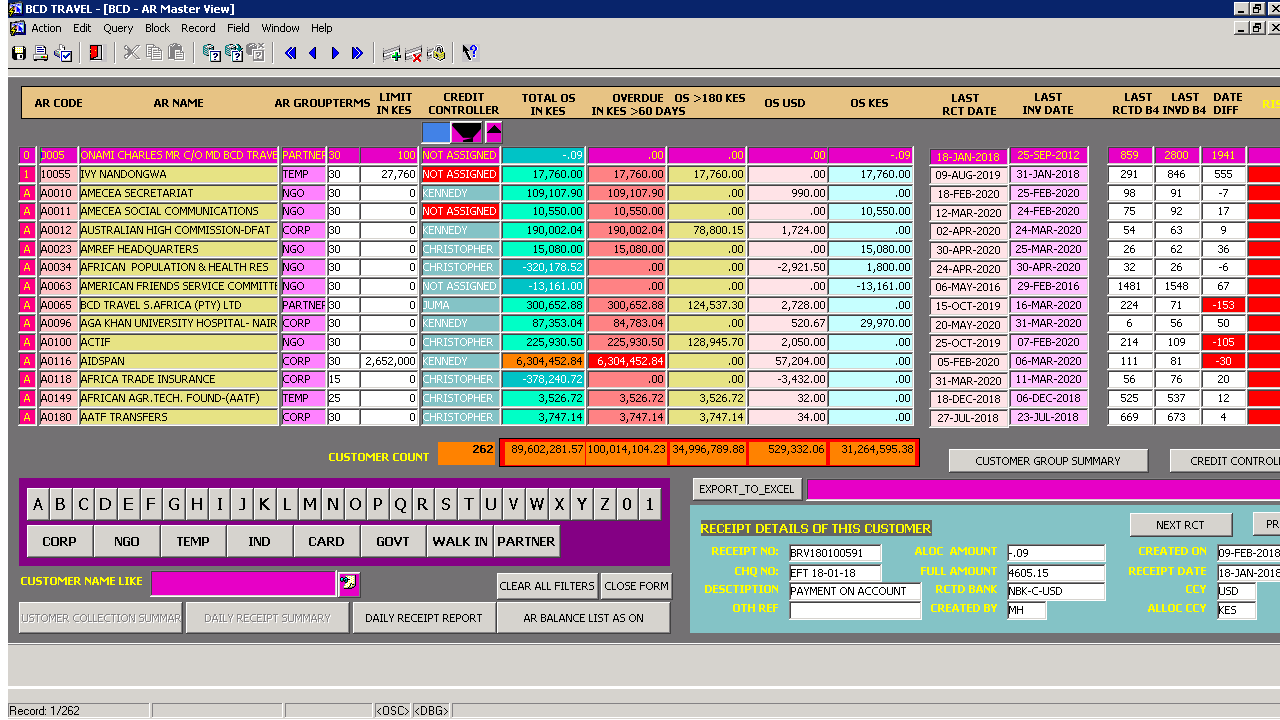The image size is (1280, 720).
Task: Click total OS value 6,304,452.84 in orange
Action: point(543,361)
